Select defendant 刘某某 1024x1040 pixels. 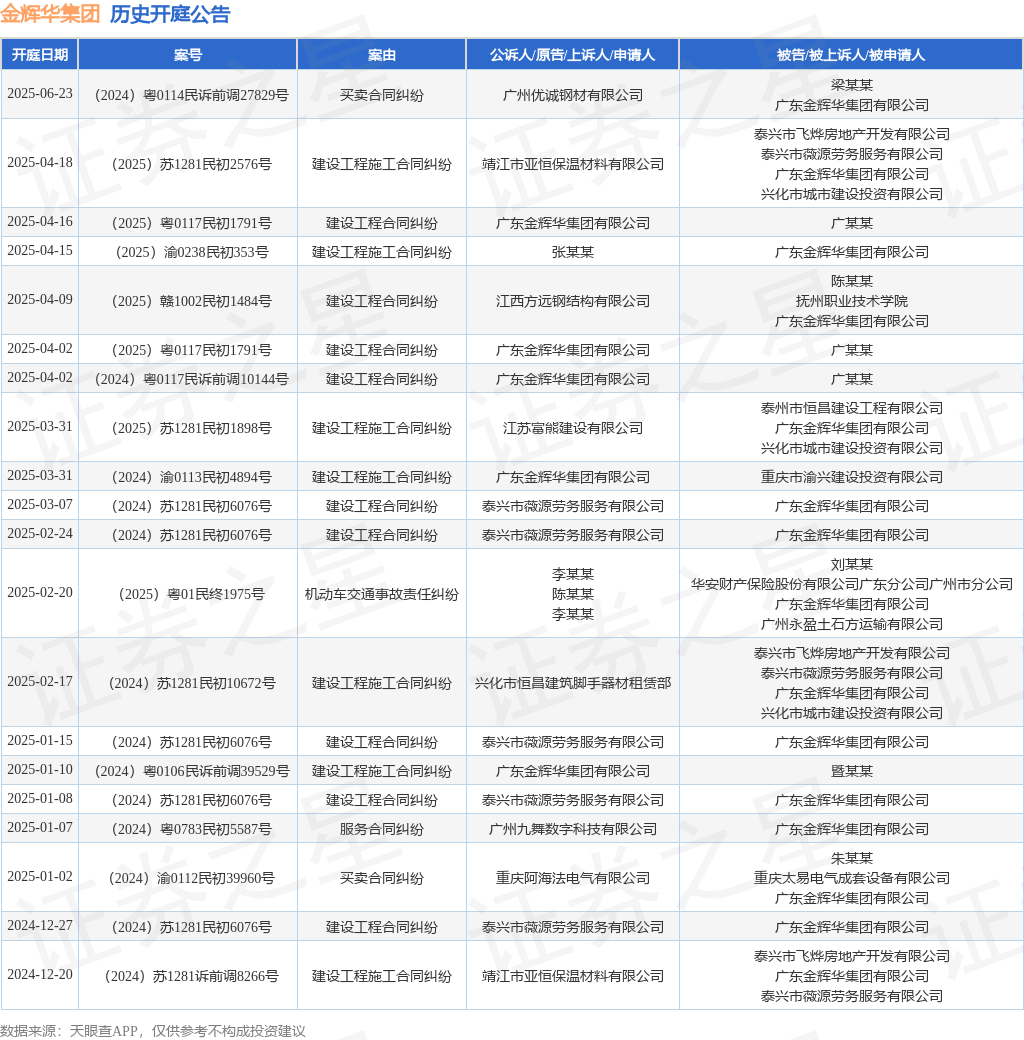tap(852, 564)
